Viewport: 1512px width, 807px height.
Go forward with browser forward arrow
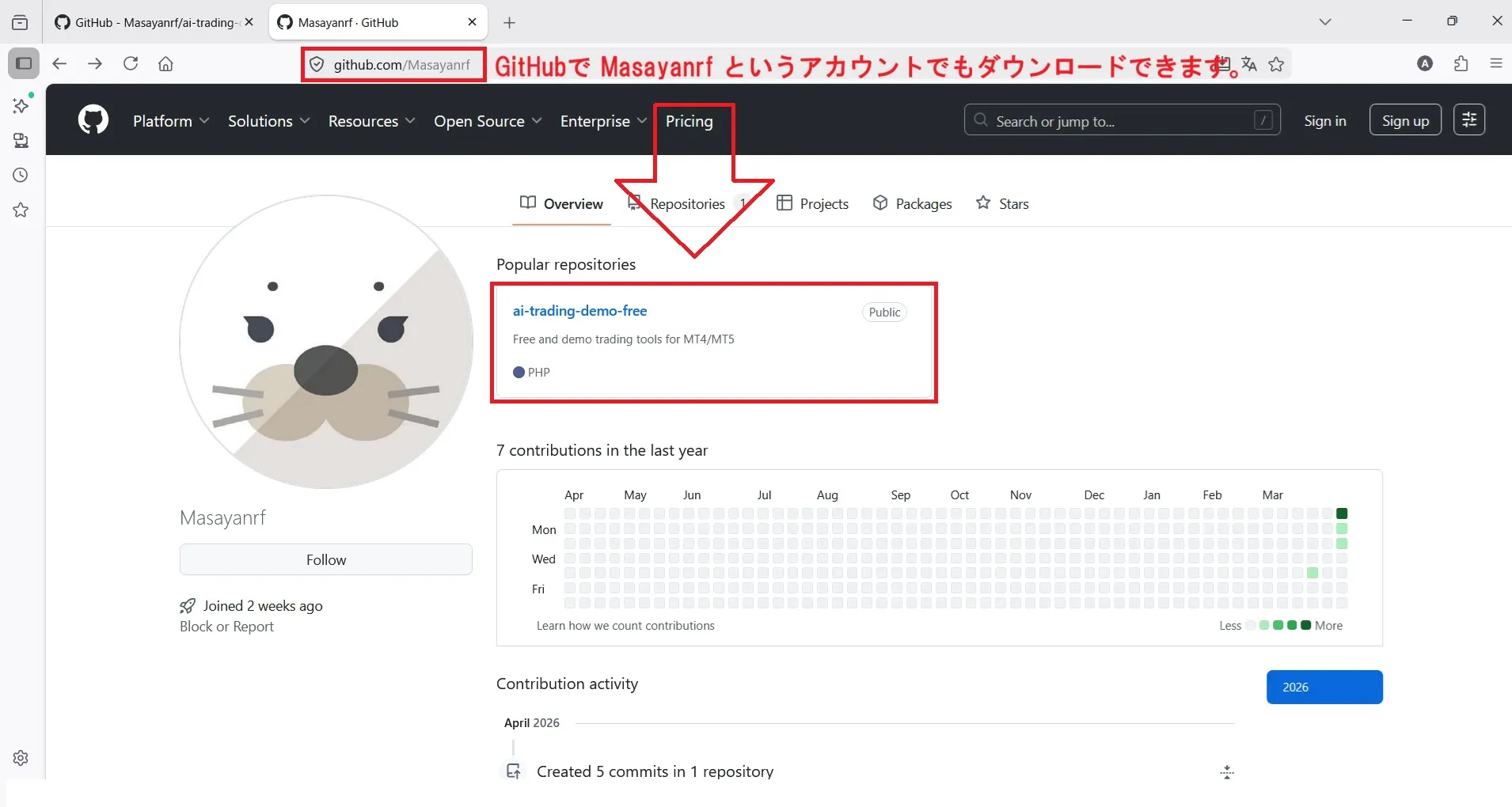click(95, 64)
